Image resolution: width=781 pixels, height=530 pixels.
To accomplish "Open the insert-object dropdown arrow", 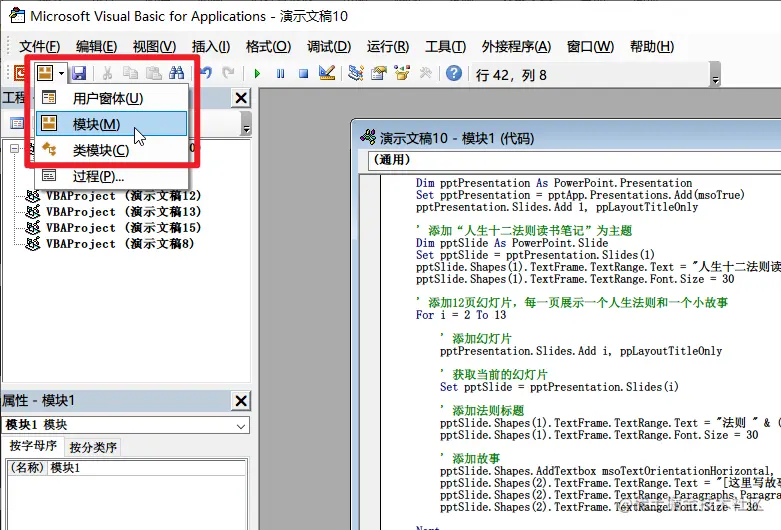I will 61,73.
